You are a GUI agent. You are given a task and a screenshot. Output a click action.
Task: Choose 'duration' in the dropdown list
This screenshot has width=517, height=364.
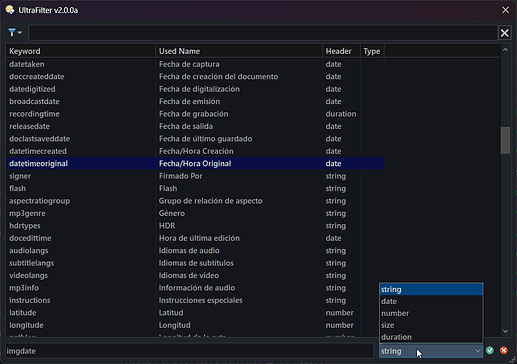[x=431, y=337]
